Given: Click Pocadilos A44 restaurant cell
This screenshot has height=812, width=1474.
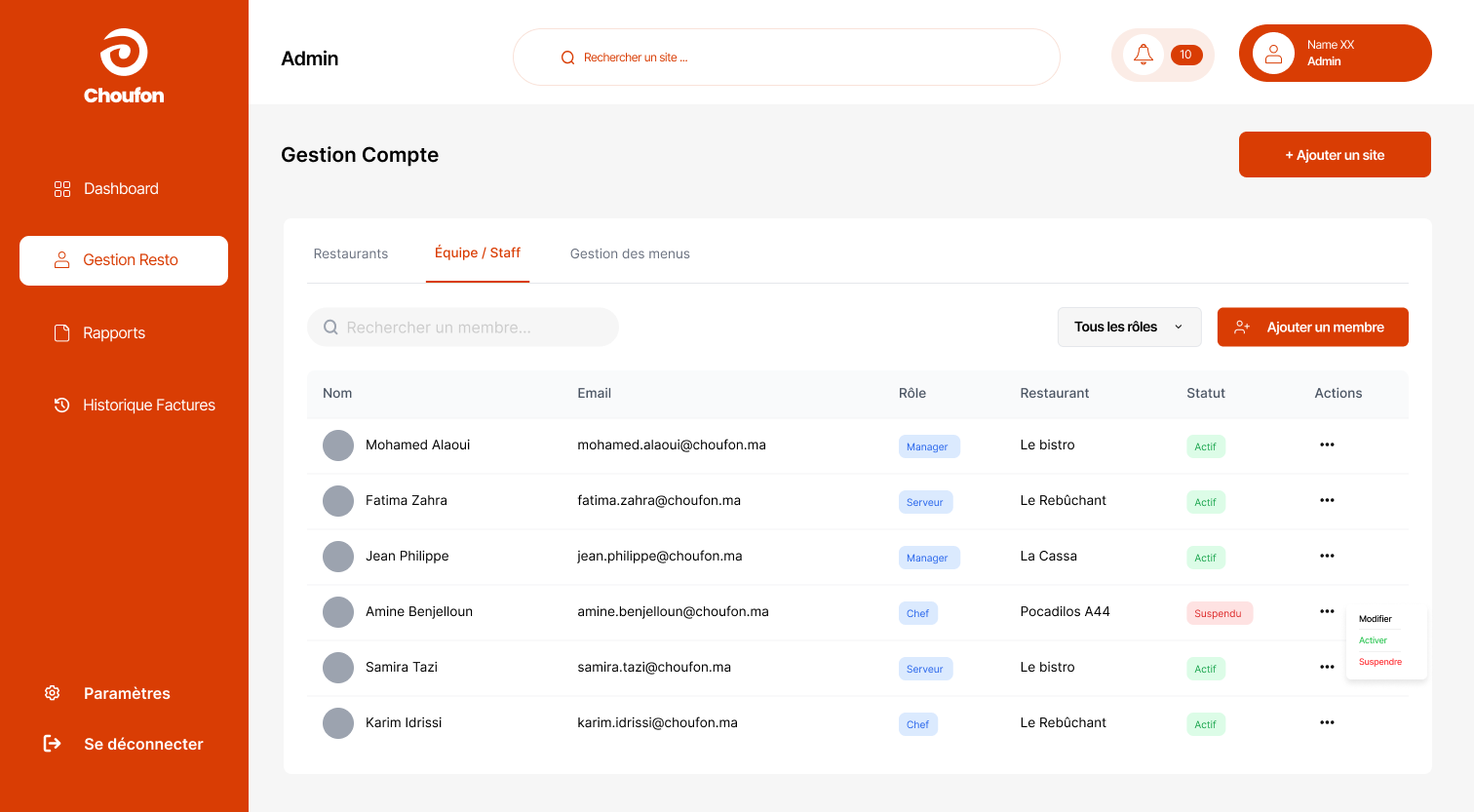Looking at the screenshot, I should pos(1066,611).
